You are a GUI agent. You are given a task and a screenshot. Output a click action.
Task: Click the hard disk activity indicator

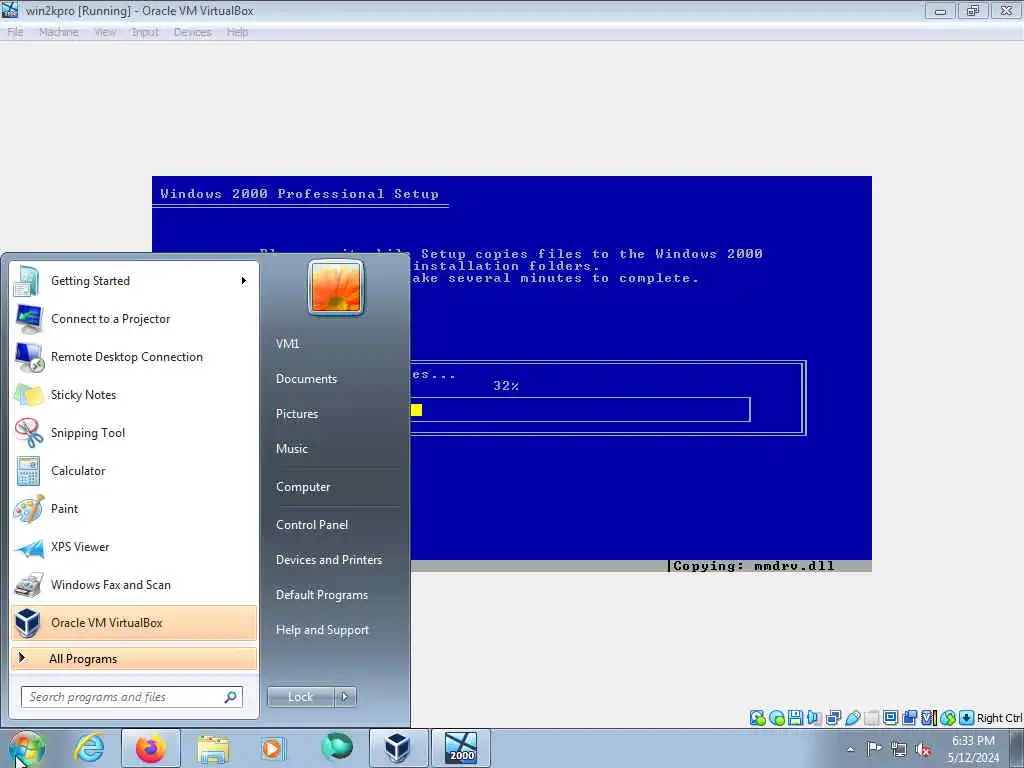[758, 718]
